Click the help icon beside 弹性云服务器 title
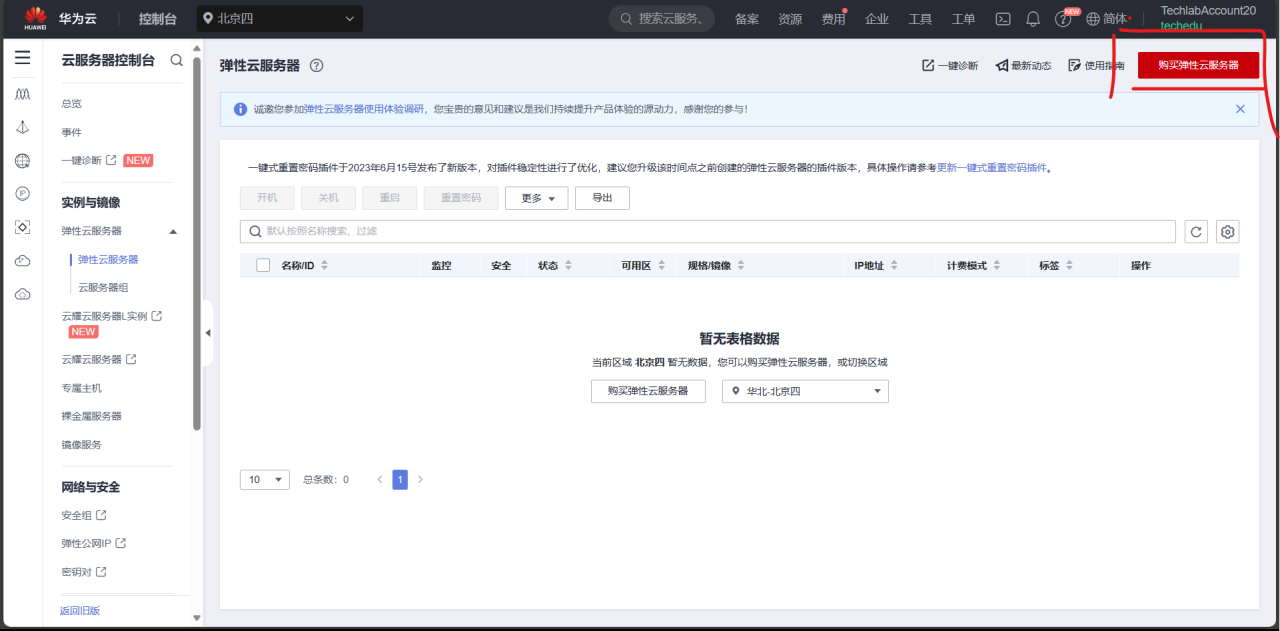Screen dimensions: 1280x631 click(x=315, y=66)
